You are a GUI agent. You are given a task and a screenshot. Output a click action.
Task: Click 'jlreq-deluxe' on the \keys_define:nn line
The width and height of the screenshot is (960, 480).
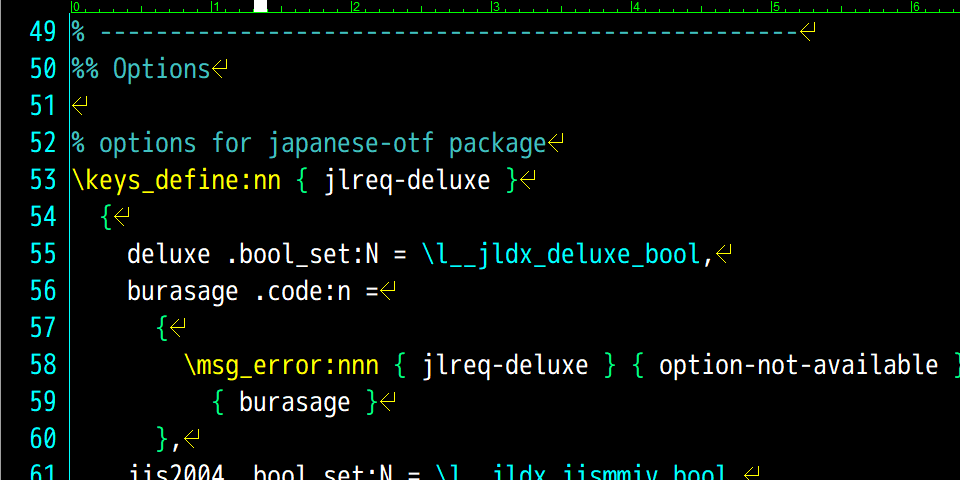pyautogui.click(x=407, y=181)
